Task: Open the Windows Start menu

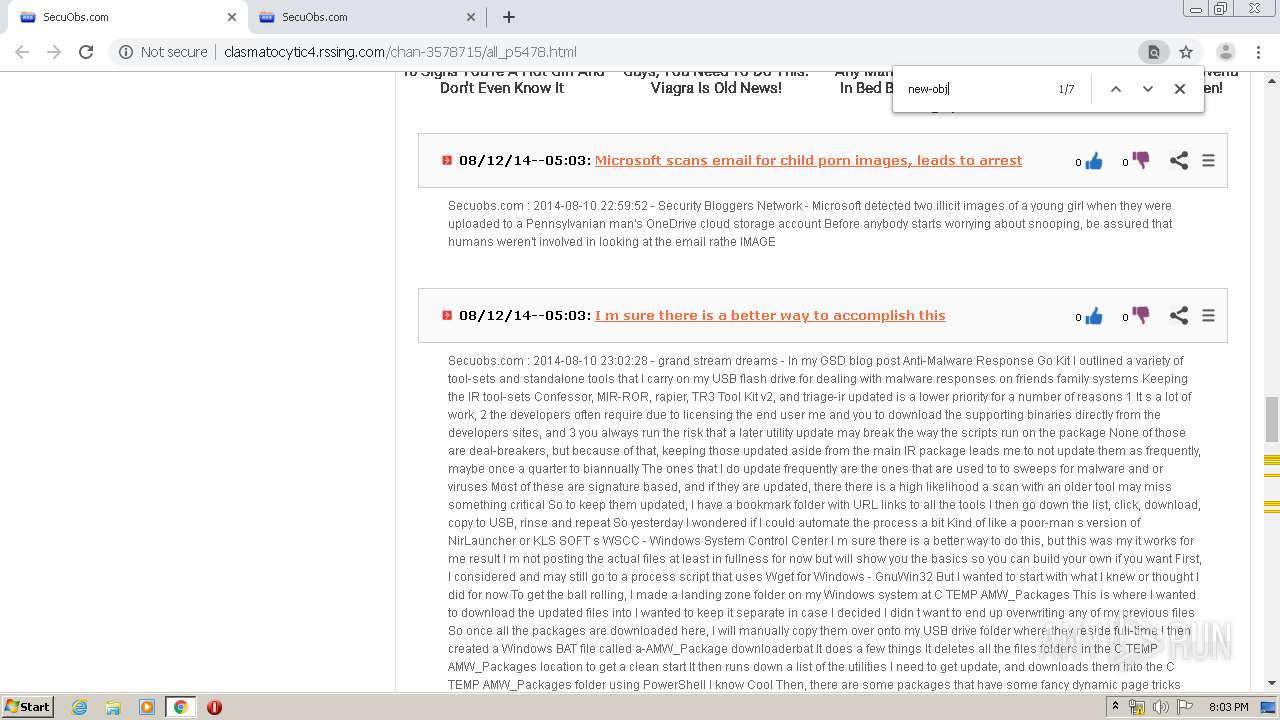Action: [27, 706]
